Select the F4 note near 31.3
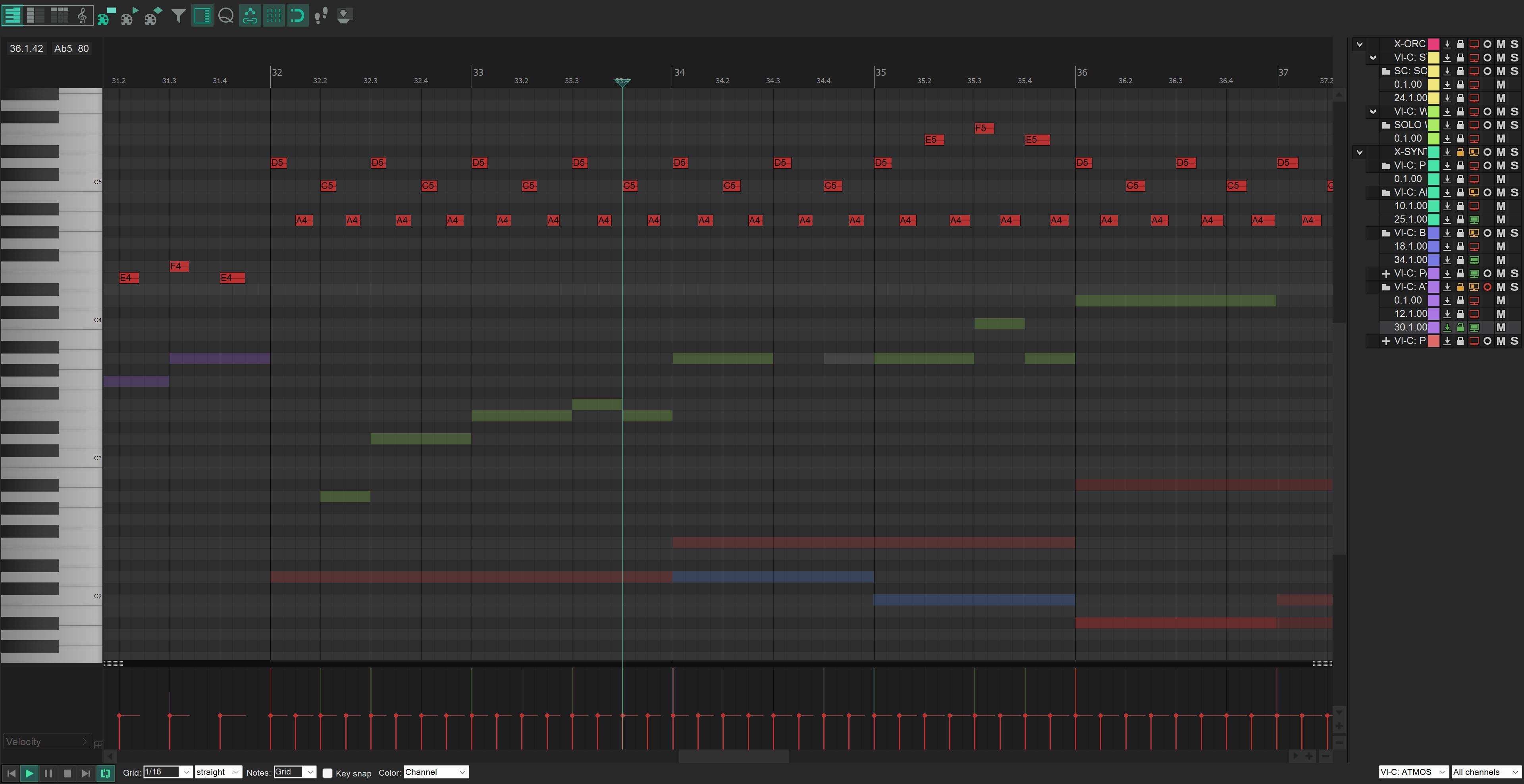 tap(179, 267)
